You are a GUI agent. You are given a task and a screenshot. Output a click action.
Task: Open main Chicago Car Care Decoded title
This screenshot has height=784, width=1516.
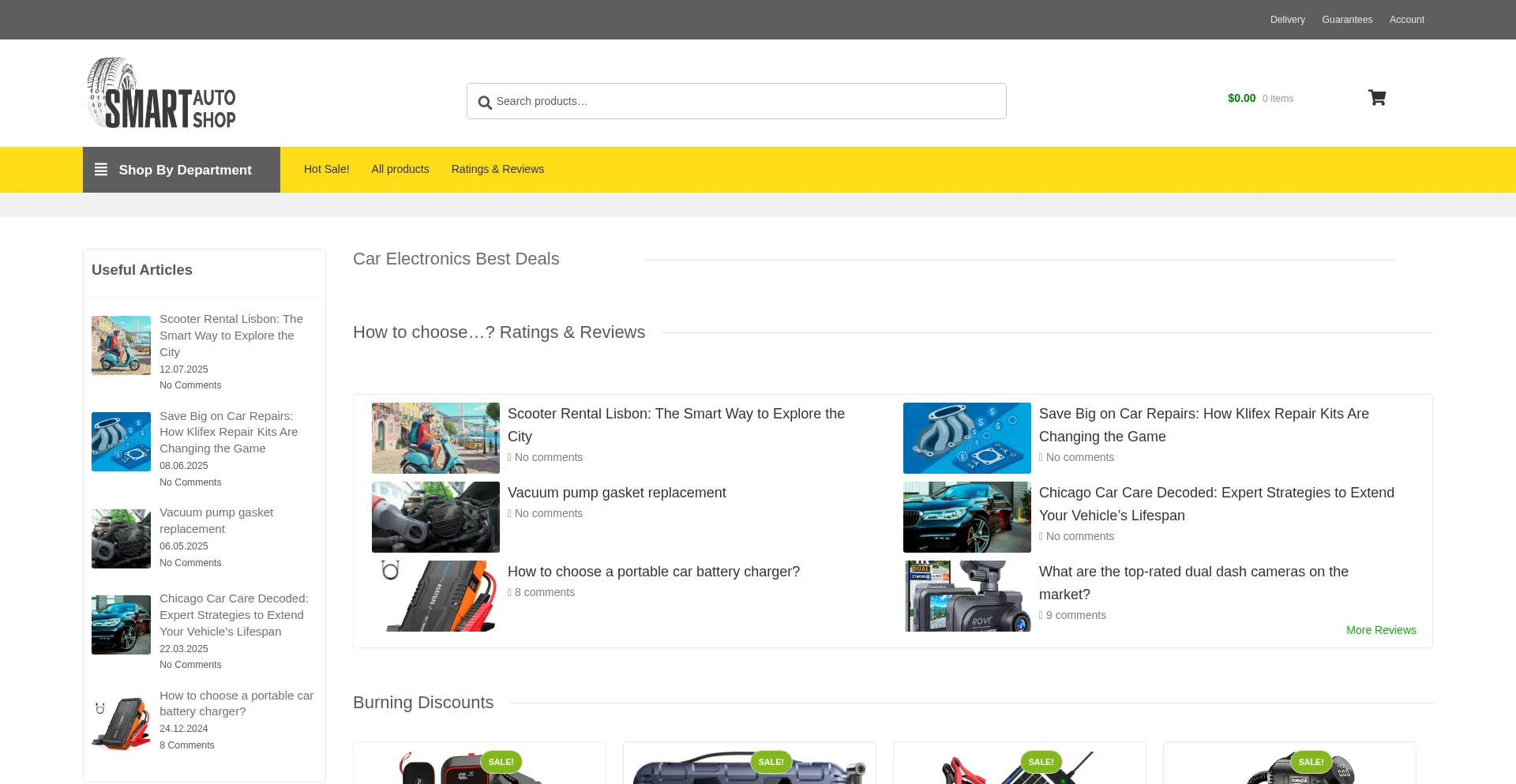pyautogui.click(x=1217, y=504)
